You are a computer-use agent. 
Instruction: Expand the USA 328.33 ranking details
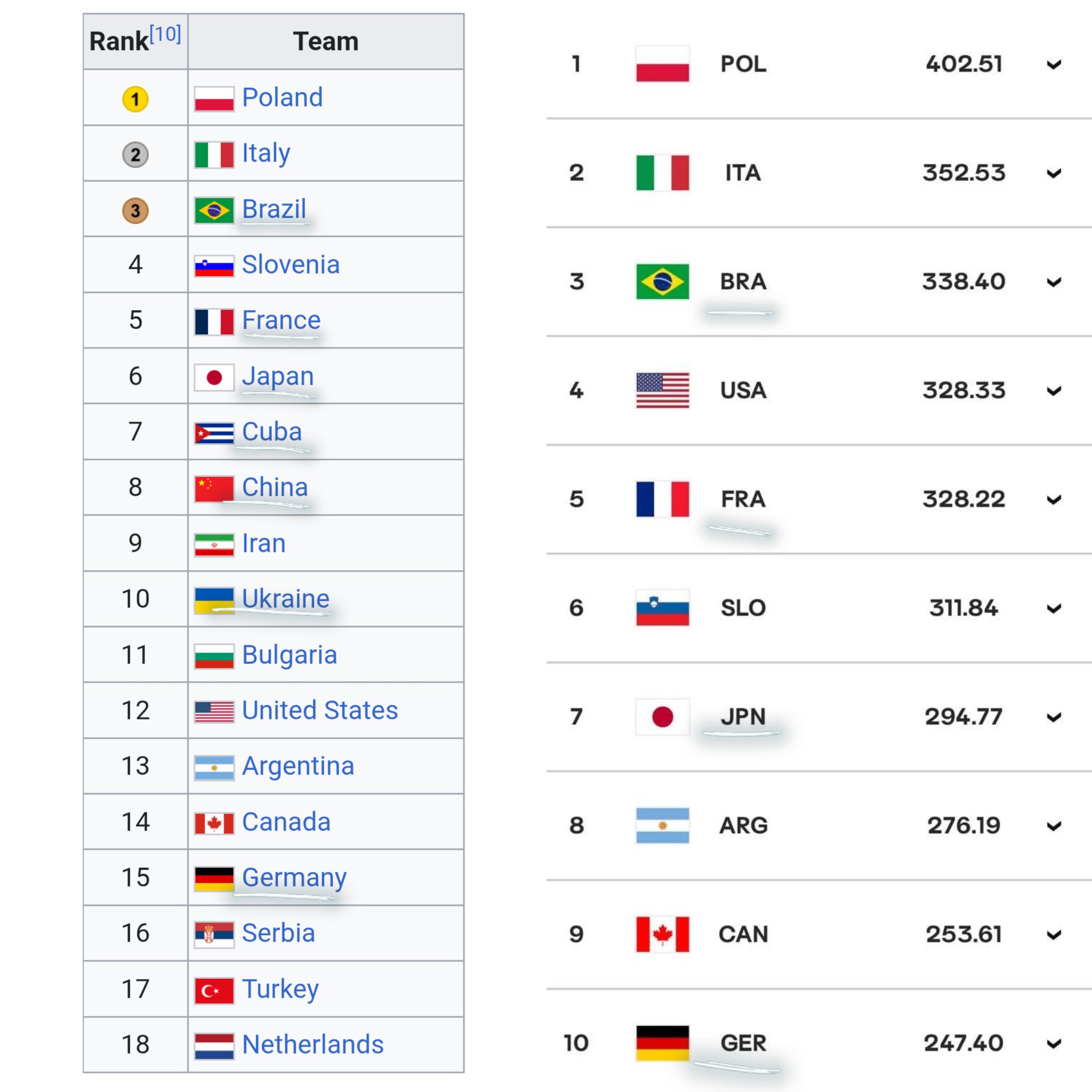pyautogui.click(x=1054, y=390)
